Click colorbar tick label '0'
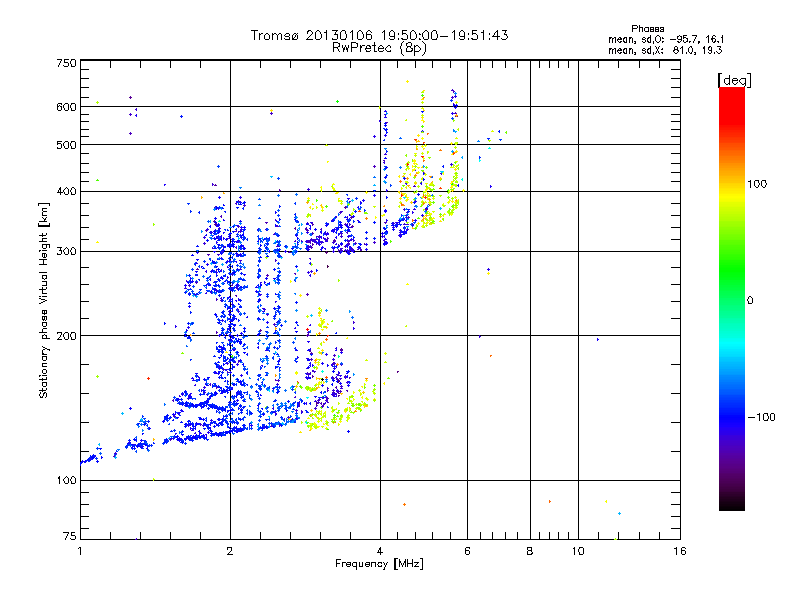 [x=750, y=301]
